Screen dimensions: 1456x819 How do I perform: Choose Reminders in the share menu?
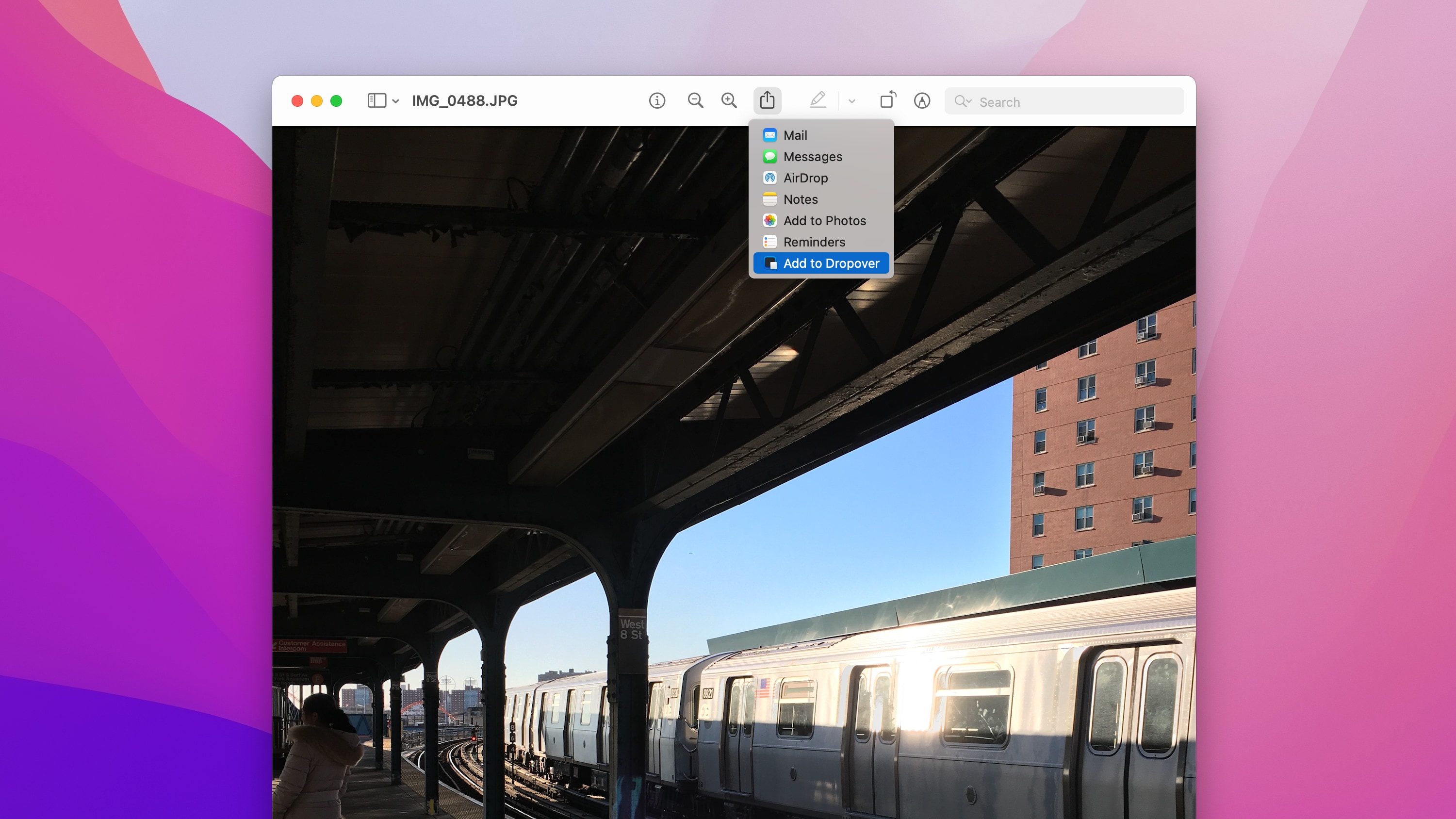point(814,241)
